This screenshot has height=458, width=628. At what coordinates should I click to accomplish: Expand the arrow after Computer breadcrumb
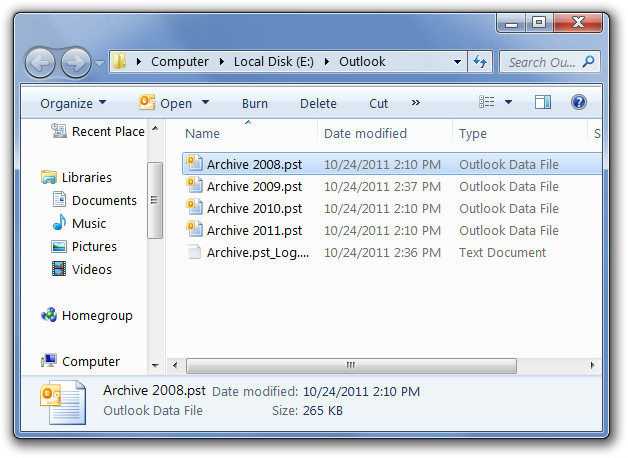click(x=221, y=62)
